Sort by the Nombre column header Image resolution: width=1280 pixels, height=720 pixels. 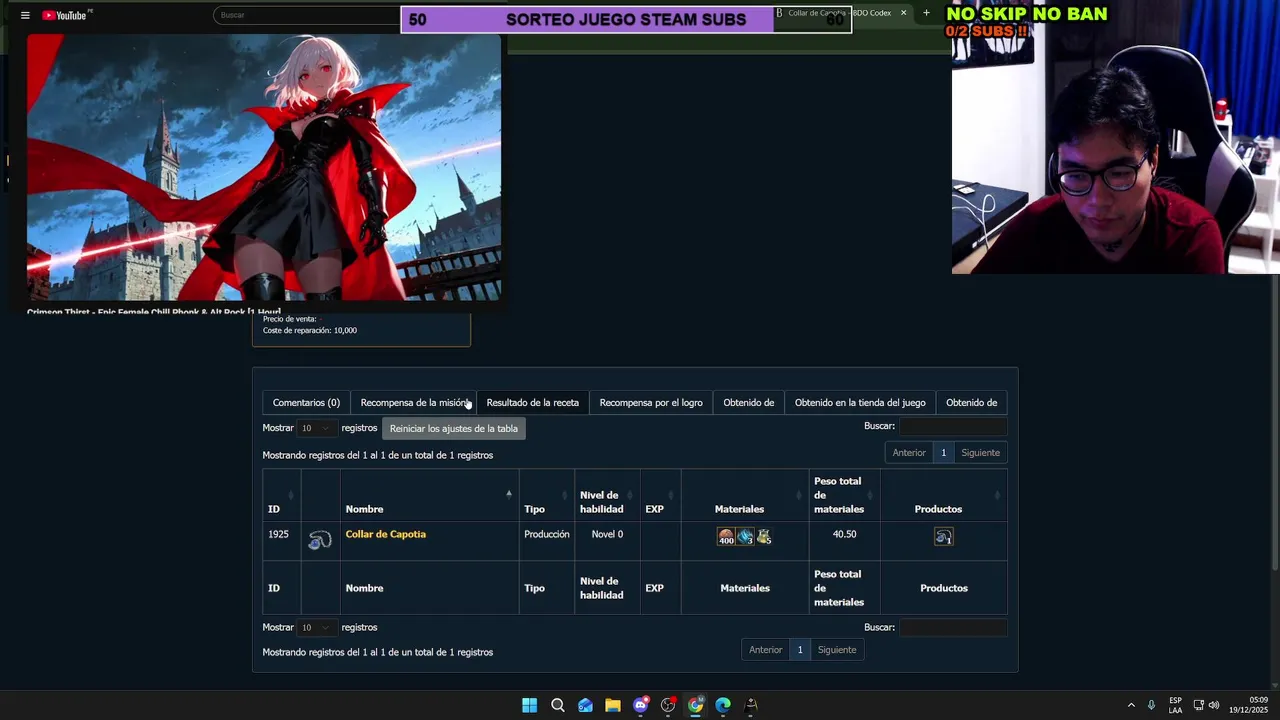(x=429, y=495)
